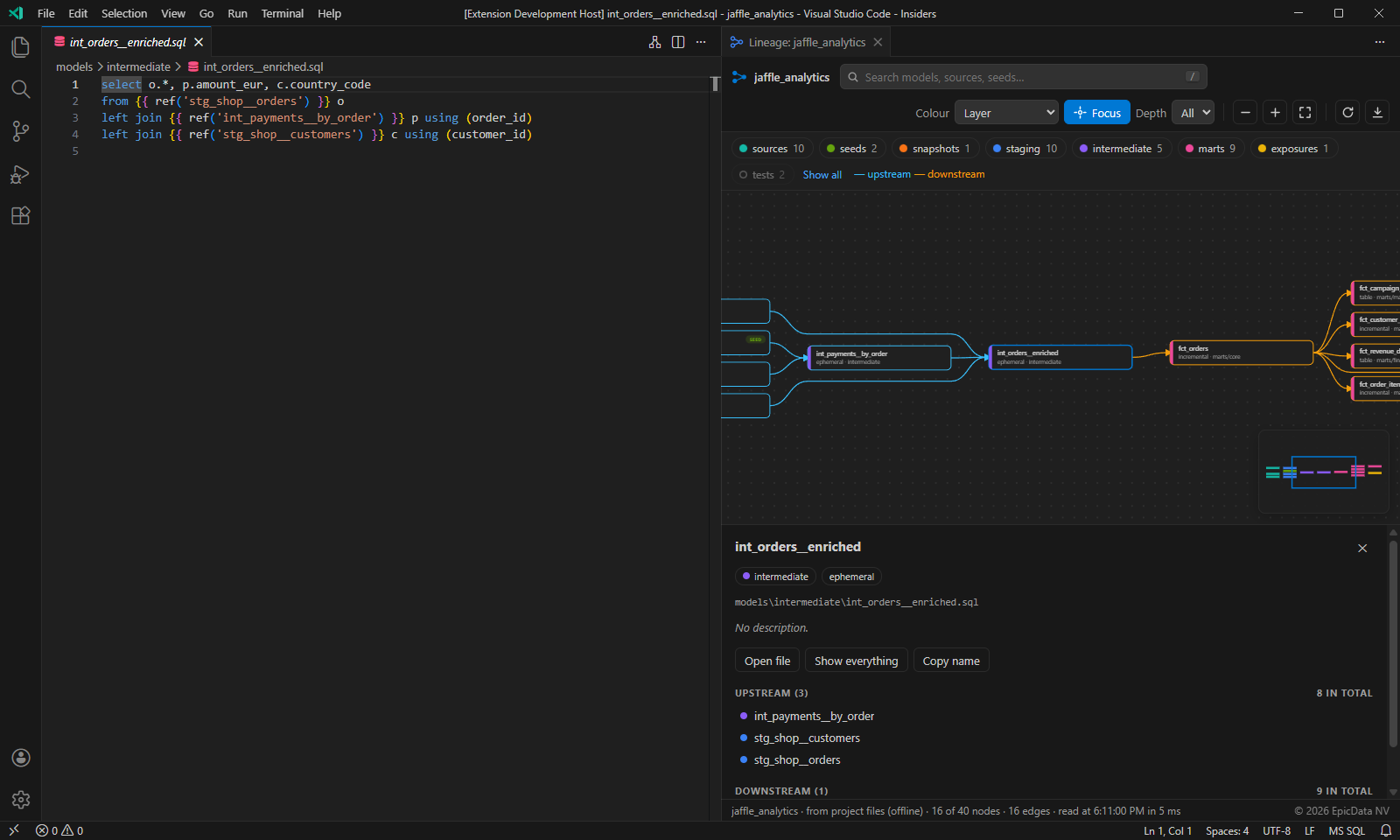Open the Search view in activity bar
The height and width of the screenshot is (840, 1400).
[x=20, y=89]
